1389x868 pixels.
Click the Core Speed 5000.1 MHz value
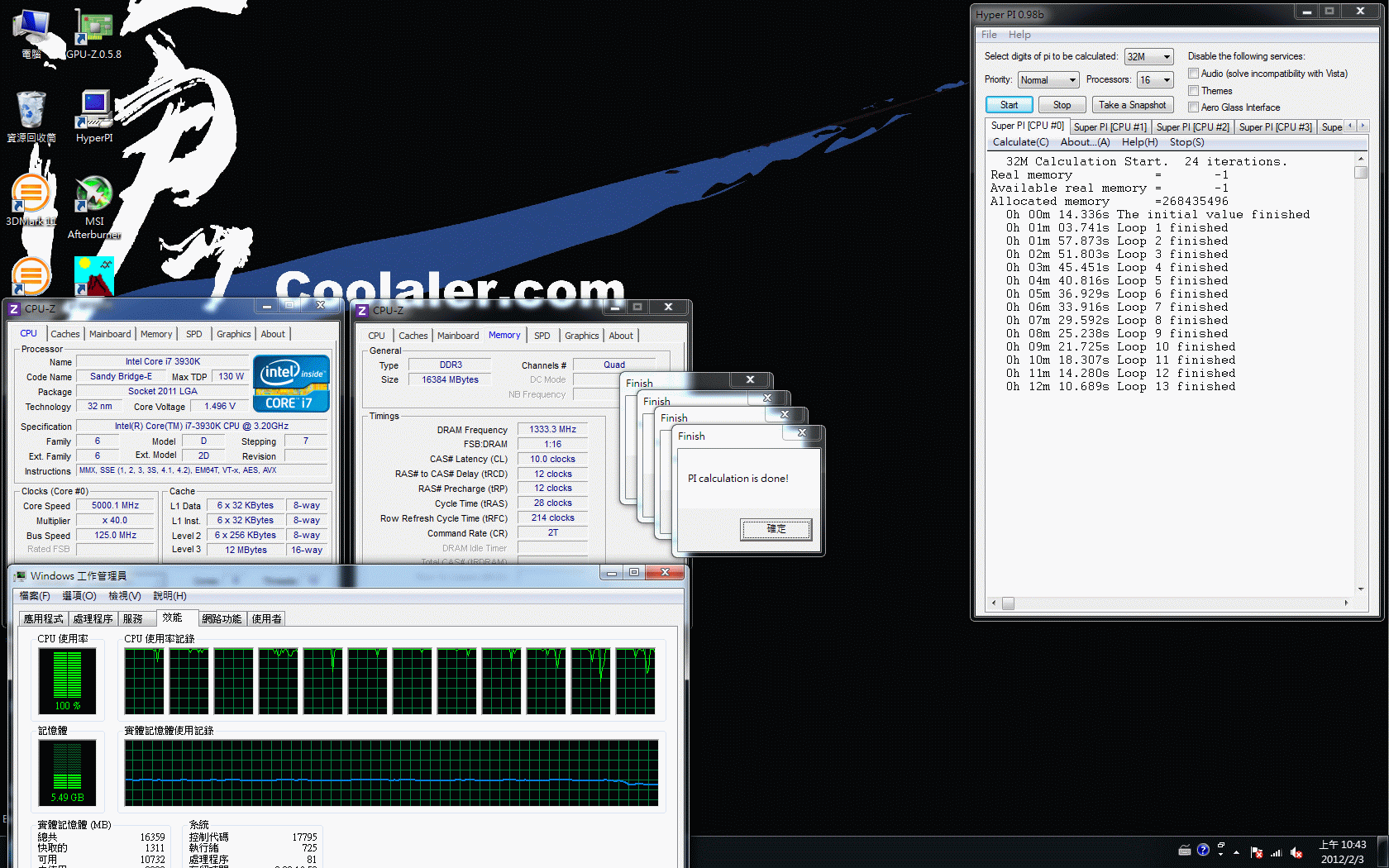coord(115,505)
